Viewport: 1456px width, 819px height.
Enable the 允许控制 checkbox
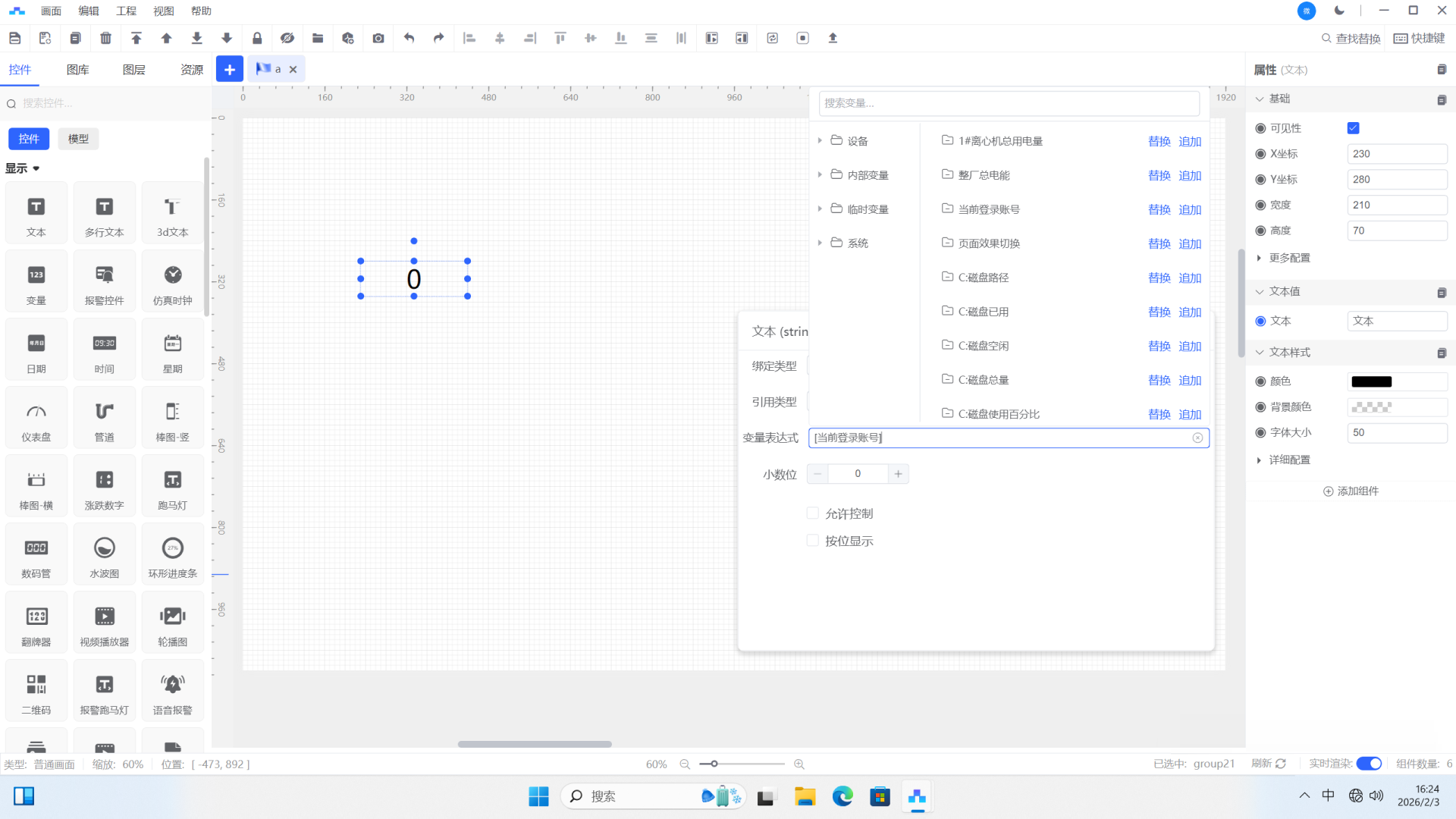tap(813, 513)
